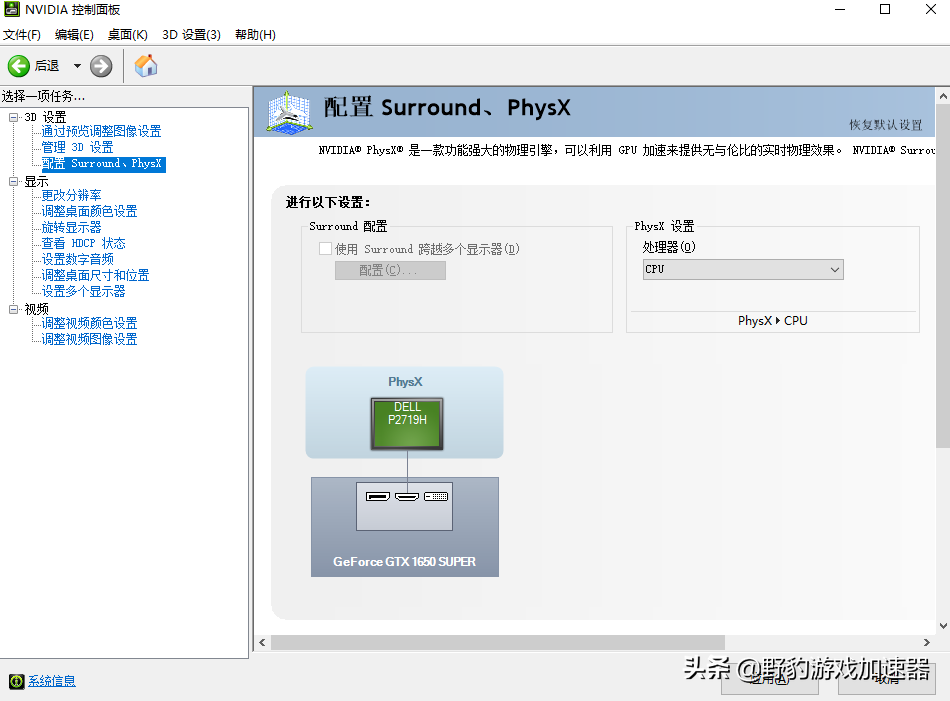Open 查看 HDCP 状态 task

click(83, 243)
